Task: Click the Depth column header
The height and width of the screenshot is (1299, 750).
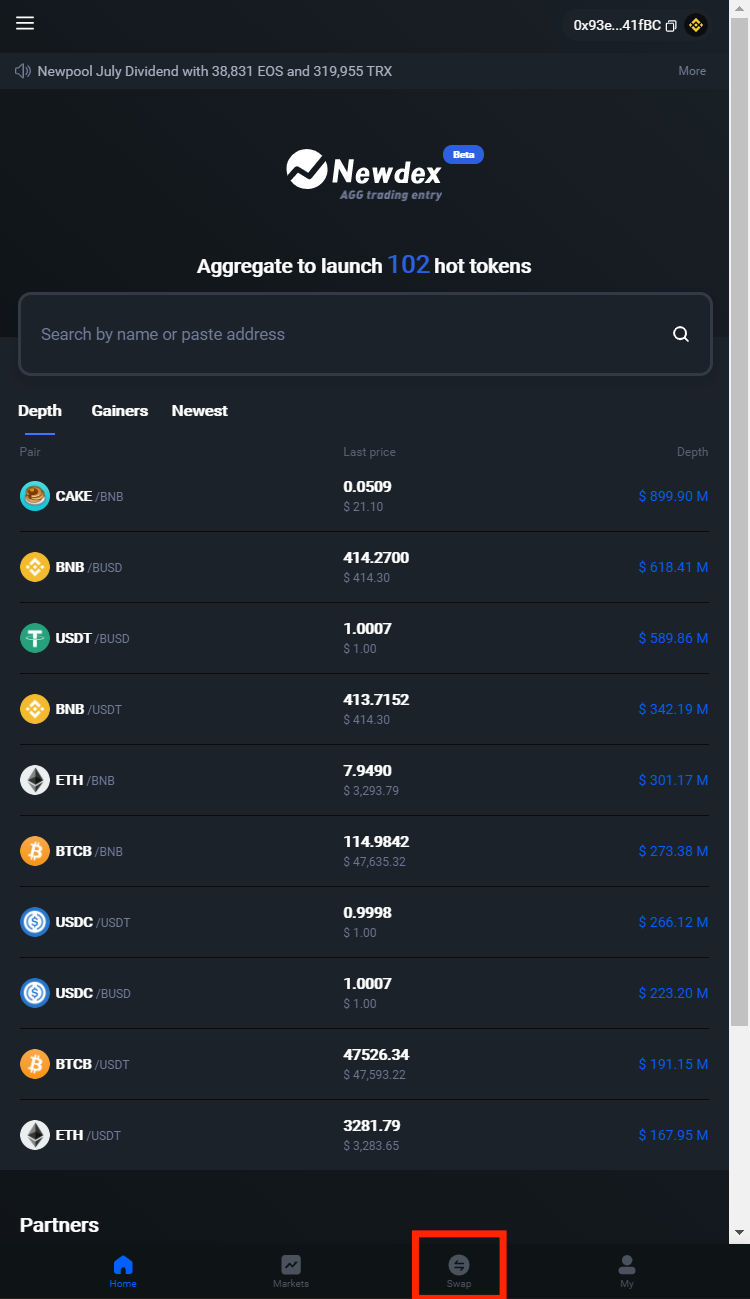Action: pos(692,452)
